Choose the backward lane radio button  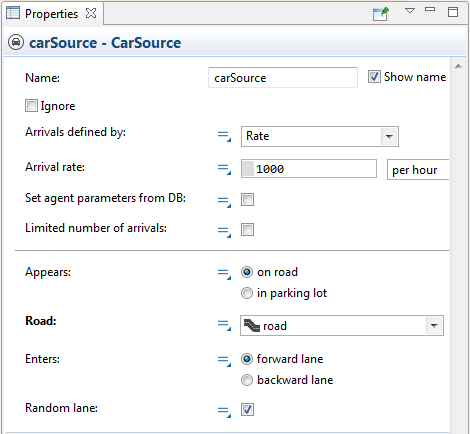(x=247, y=380)
